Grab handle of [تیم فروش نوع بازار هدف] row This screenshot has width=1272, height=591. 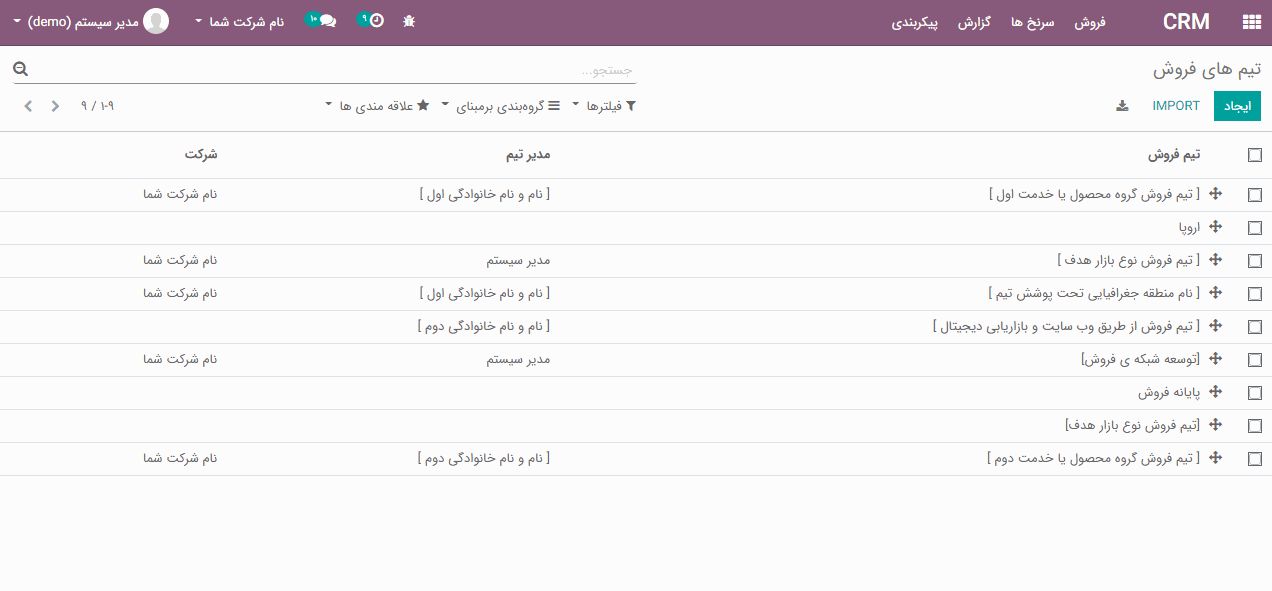pyautogui.click(x=1216, y=425)
